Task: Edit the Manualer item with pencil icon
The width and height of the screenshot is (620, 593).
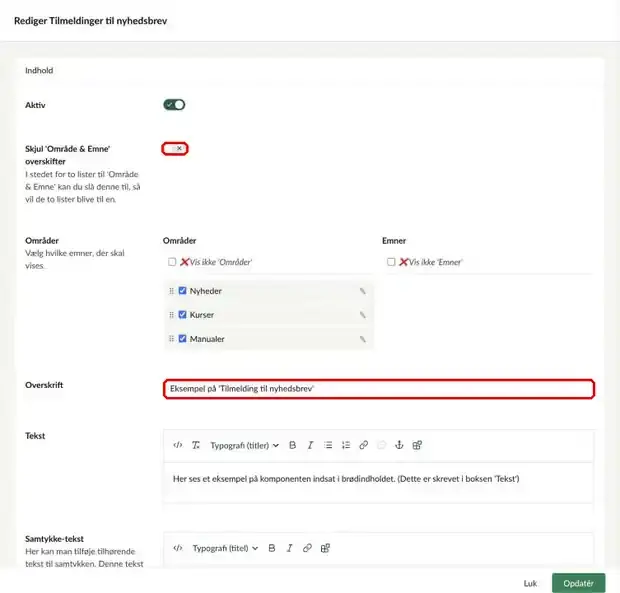Action: tap(363, 339)
